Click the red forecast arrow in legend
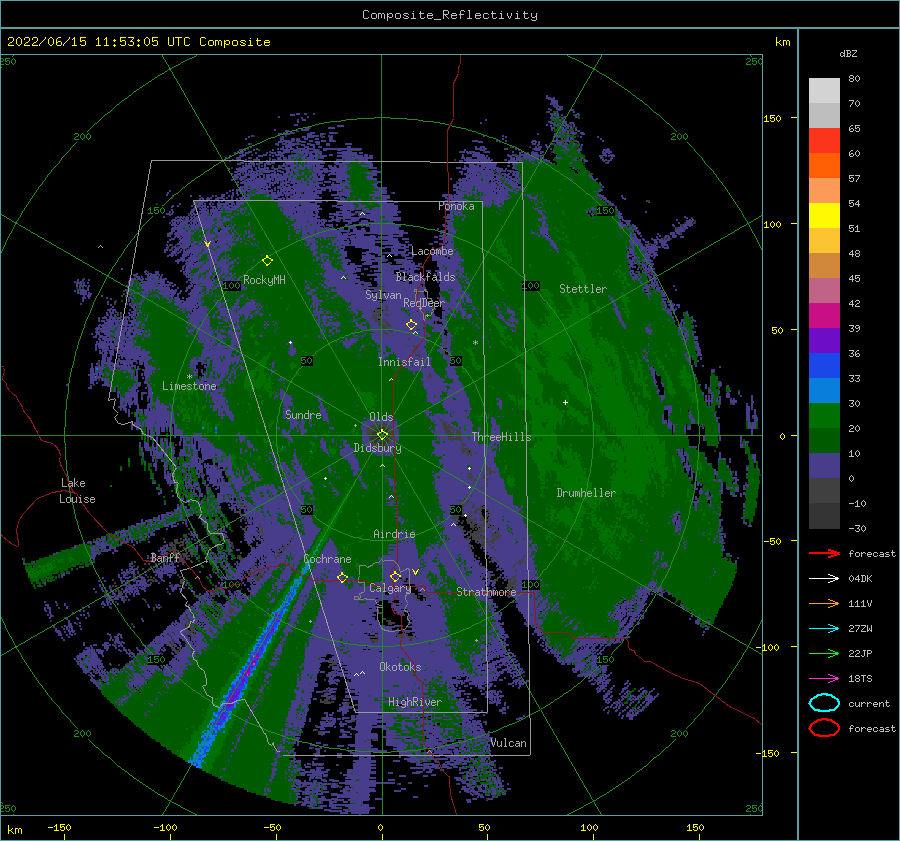 (x=824, y=553)
